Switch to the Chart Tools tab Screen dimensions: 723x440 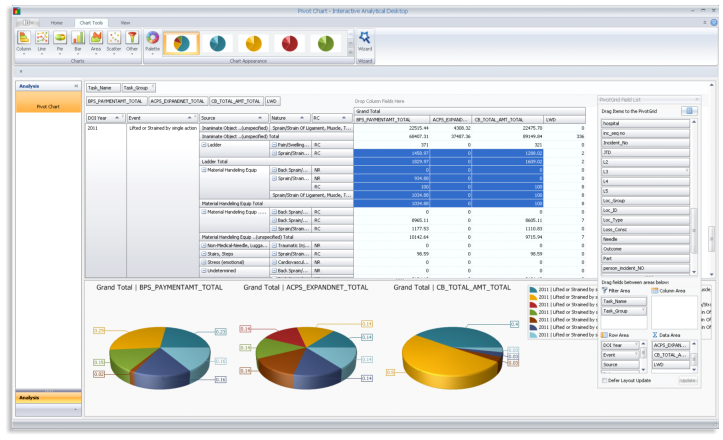[91, 23]
